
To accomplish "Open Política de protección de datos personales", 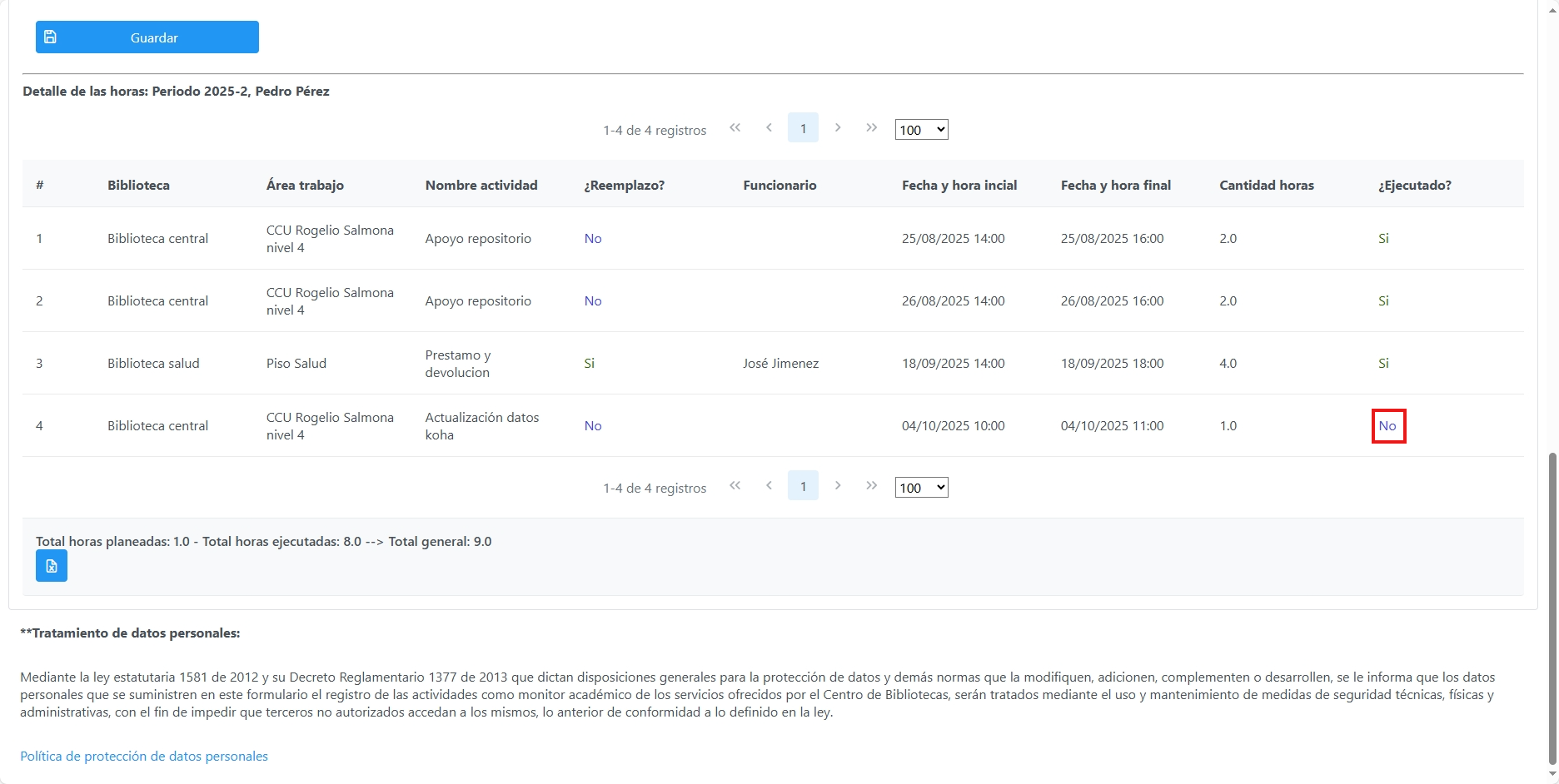I will tap(144, 757).
